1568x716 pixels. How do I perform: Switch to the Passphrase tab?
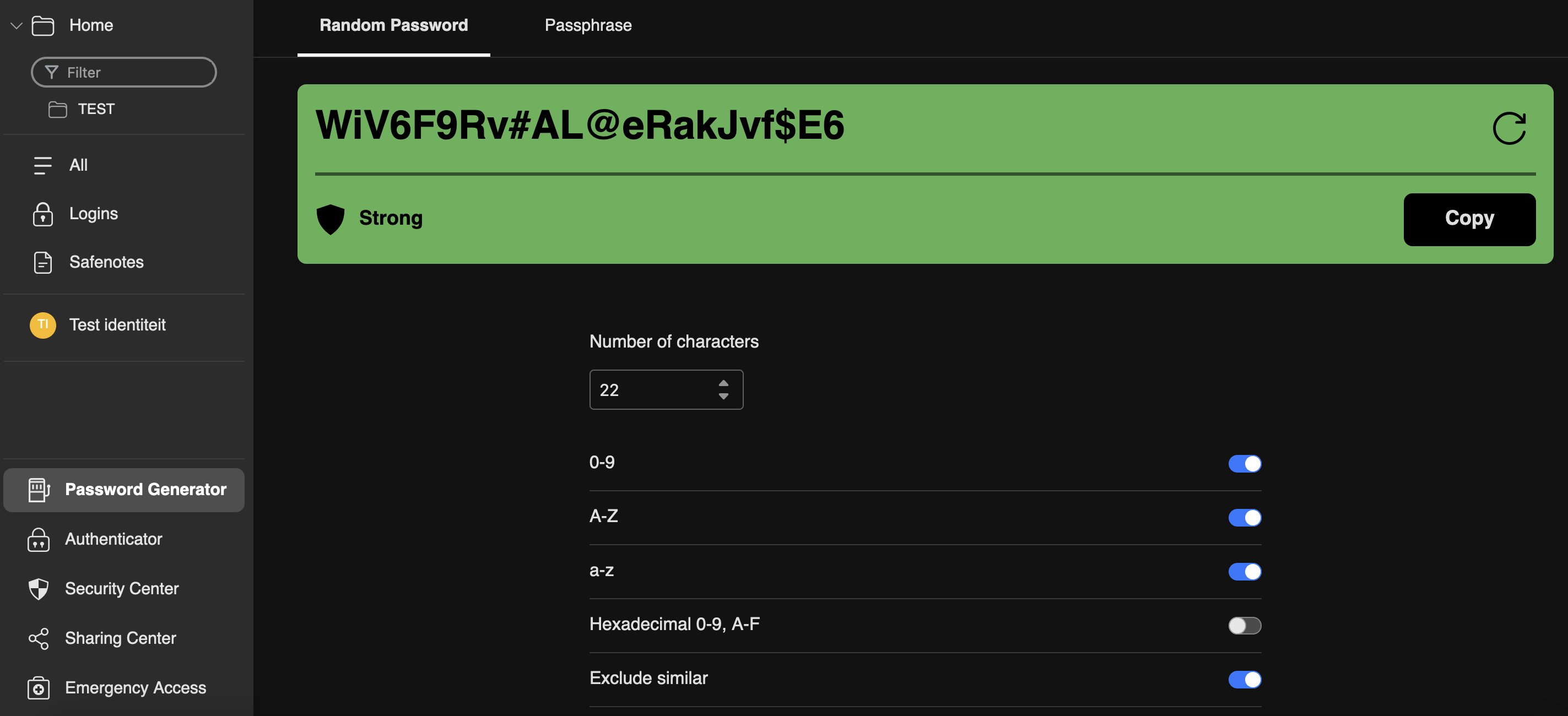tap(589, 24)
